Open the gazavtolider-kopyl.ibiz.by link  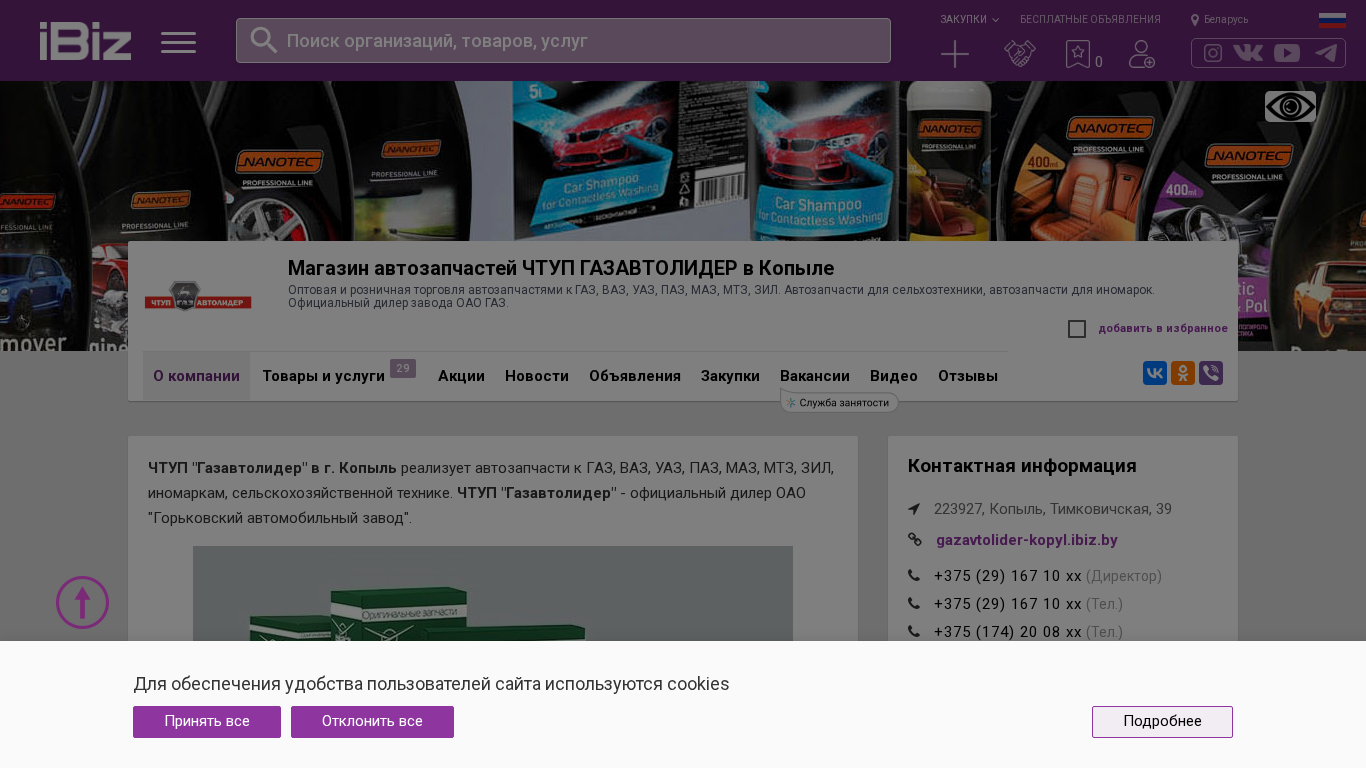[x=1027, y=540]
